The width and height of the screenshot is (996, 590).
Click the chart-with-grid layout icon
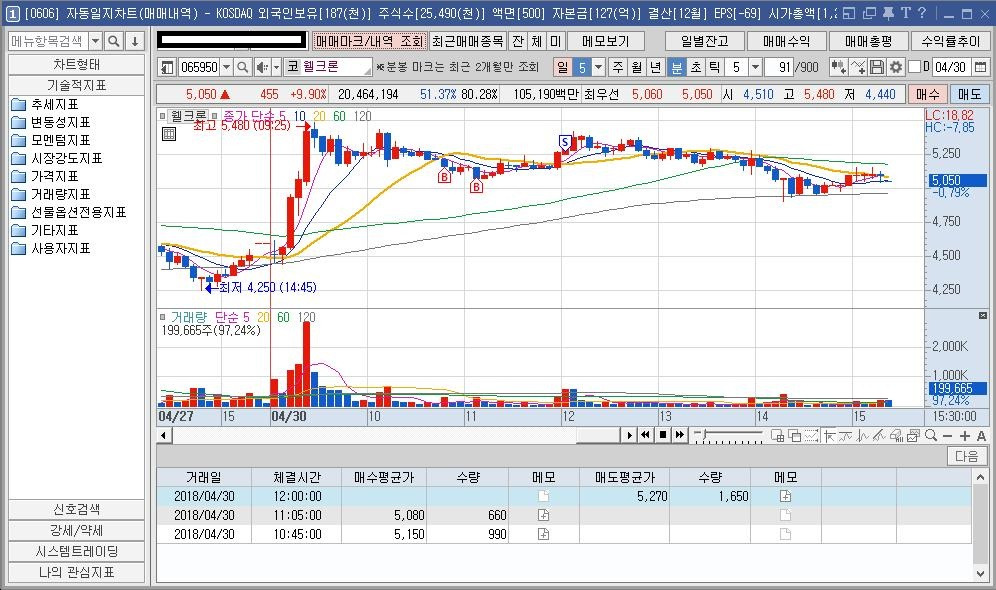click(x=777, y=436)
